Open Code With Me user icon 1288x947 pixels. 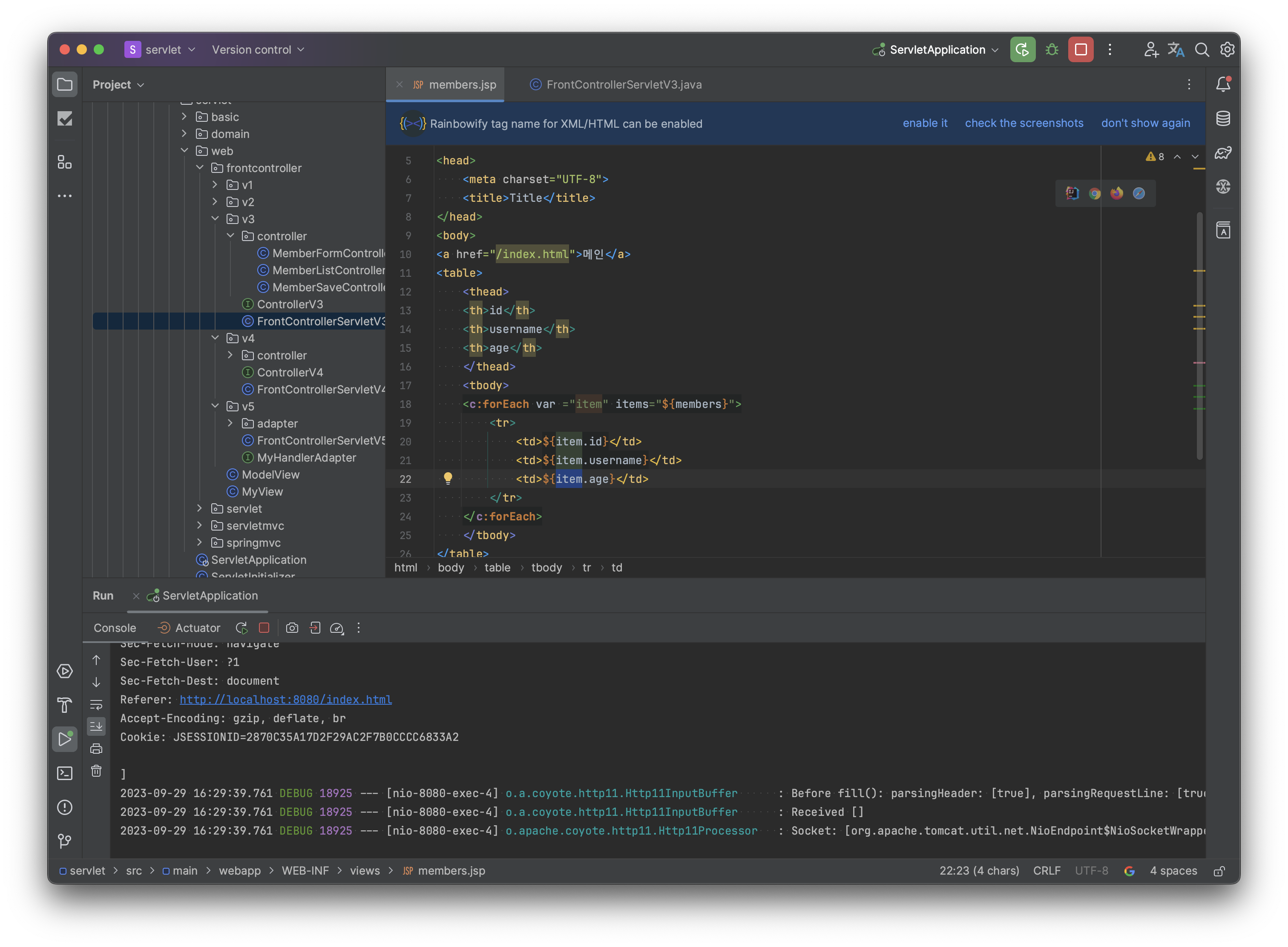1151,50
